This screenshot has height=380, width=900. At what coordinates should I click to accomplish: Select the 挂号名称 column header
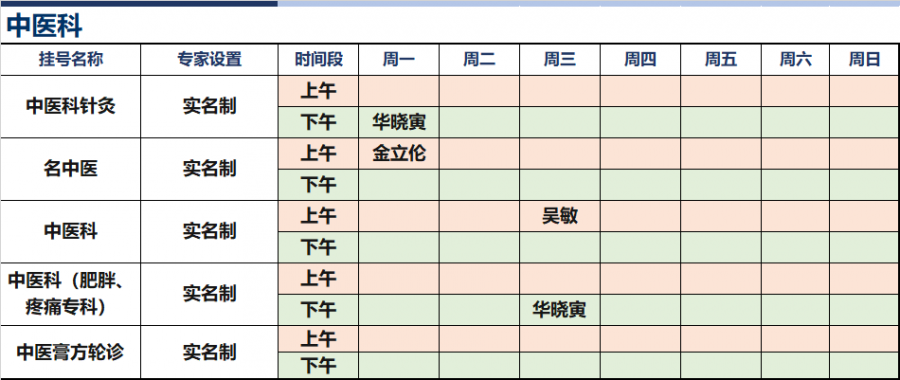(x=71, y=59)
